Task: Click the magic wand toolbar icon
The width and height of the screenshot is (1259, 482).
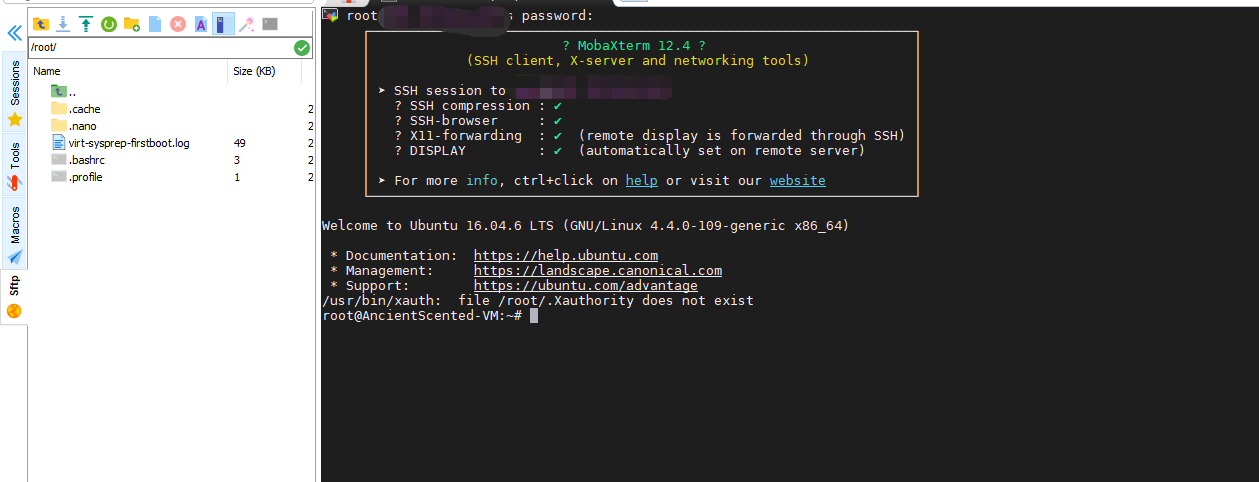Action: [x=246, y=23]
